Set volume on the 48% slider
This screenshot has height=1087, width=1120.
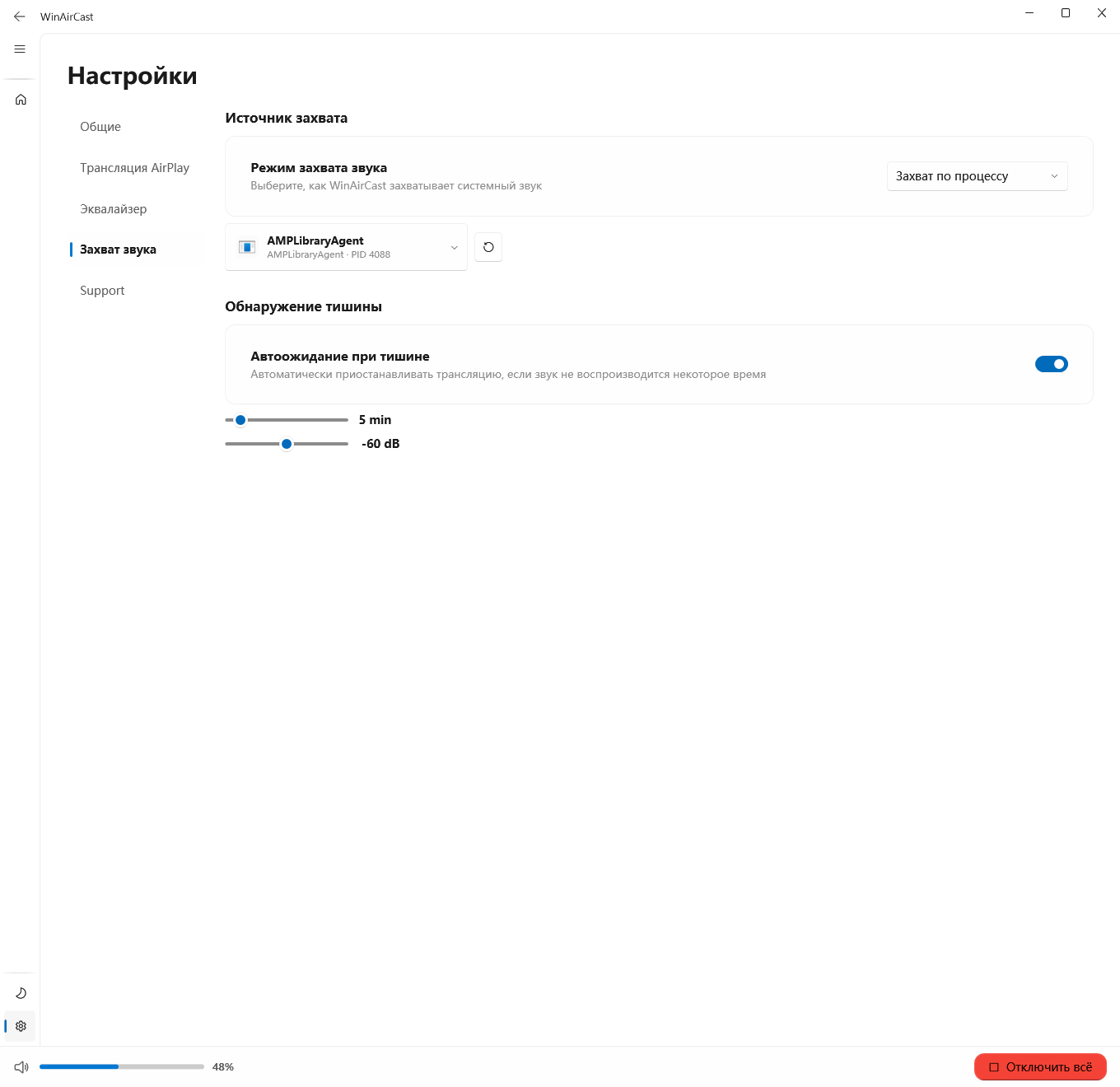click(x=122, y=1066)
